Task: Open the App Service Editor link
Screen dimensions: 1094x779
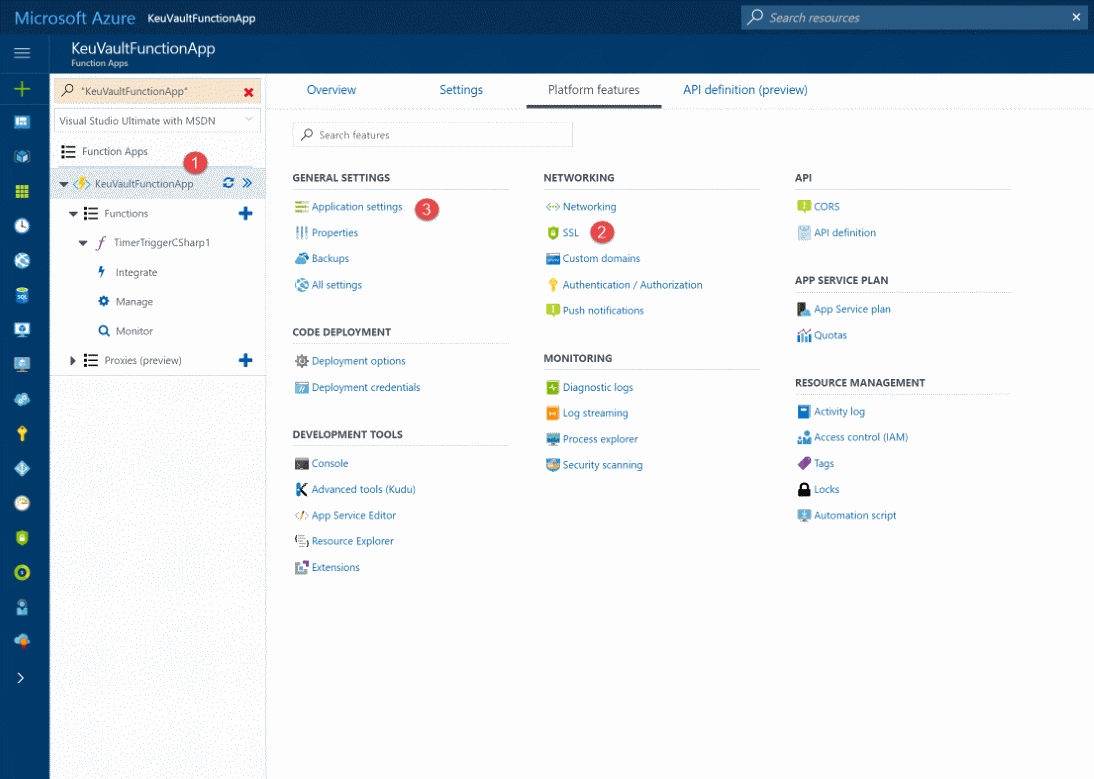Action: [x=354, y=515]
